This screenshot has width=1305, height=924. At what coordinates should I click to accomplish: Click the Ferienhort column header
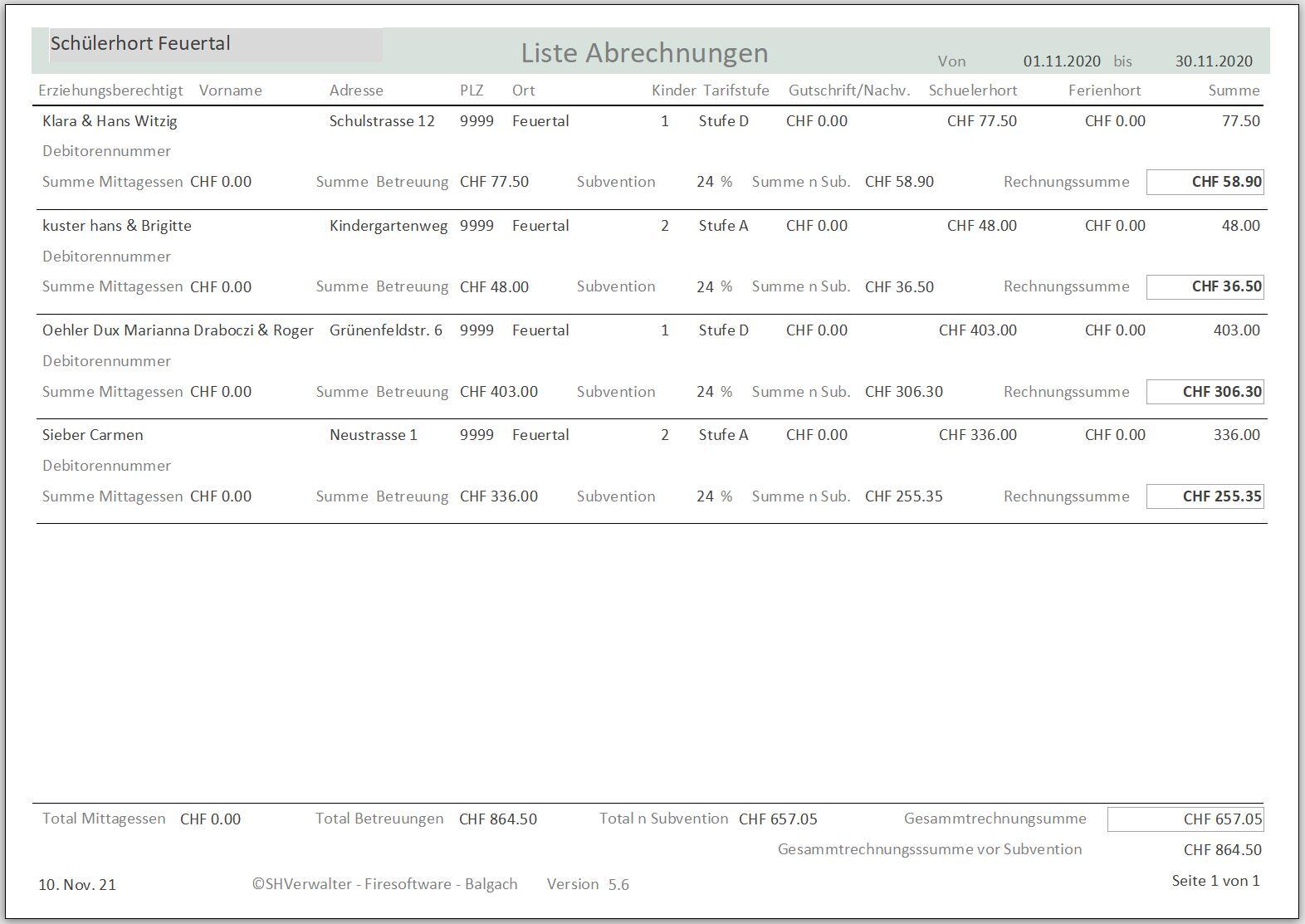1104,90
